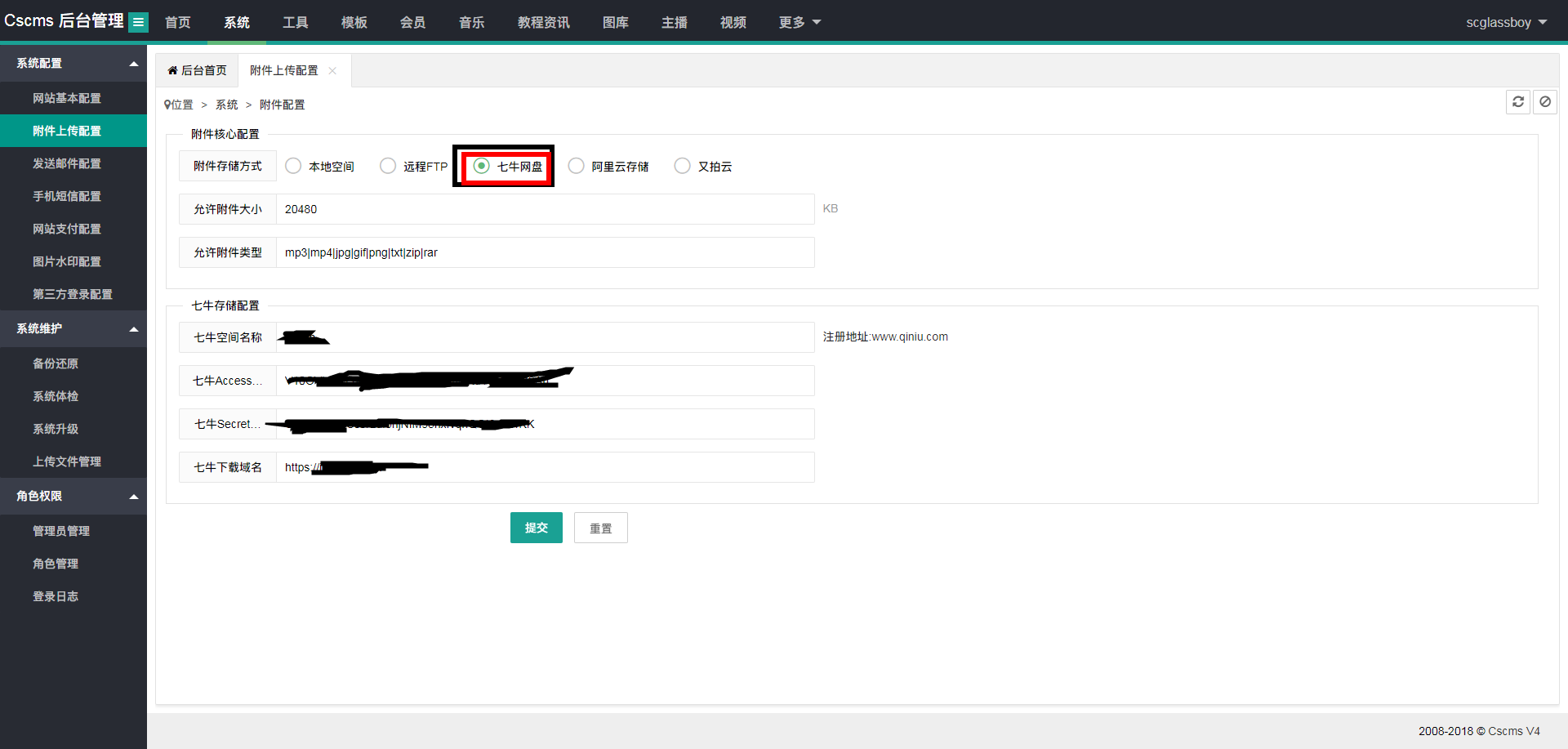Open 管理员管理 in sidebar
Image resolution: width=1568 pixels, height=749 pixels.
pyautogui.click(x=73, y=531)
